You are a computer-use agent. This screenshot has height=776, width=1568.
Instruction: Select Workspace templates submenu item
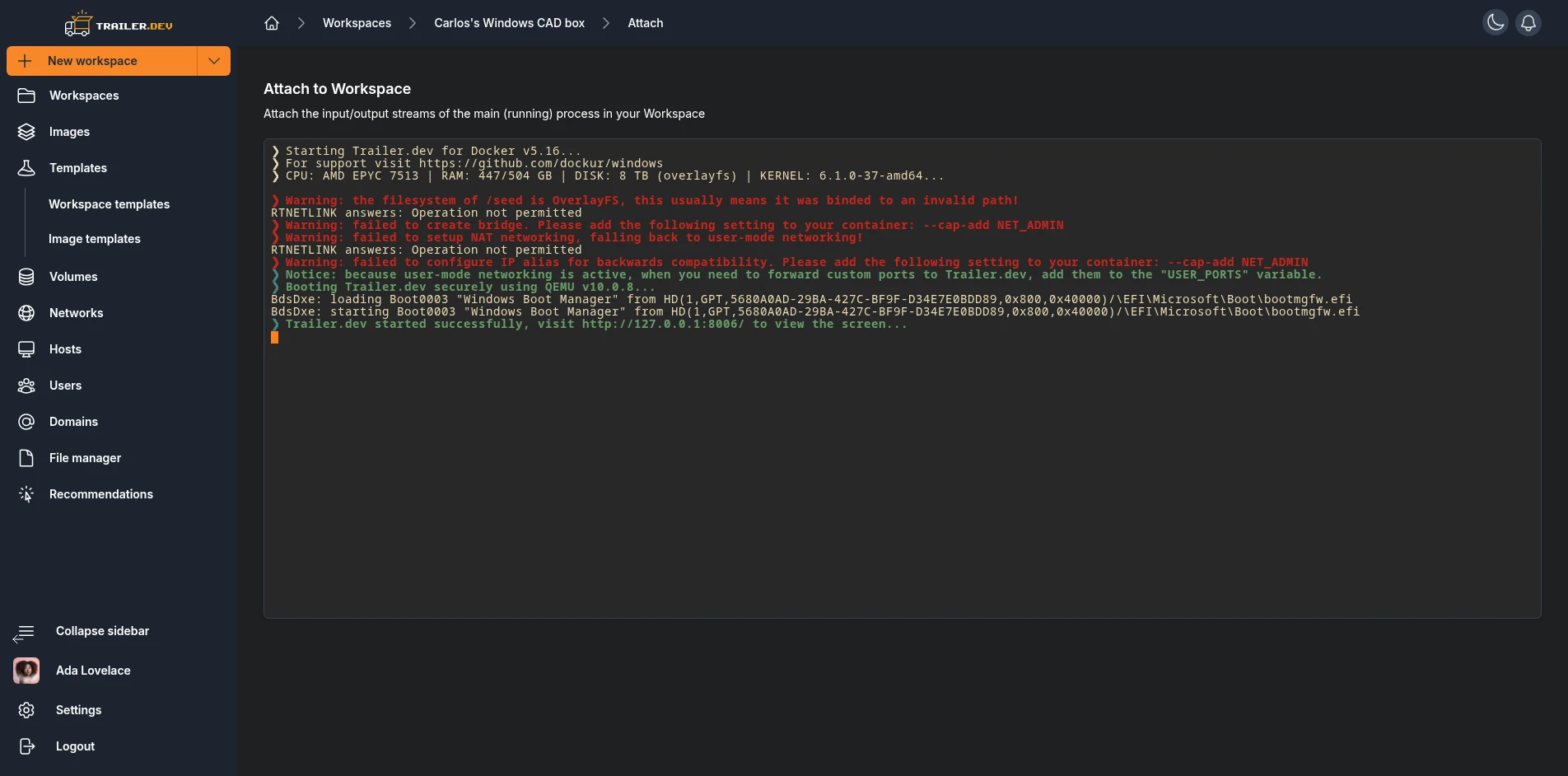[109, 204]
